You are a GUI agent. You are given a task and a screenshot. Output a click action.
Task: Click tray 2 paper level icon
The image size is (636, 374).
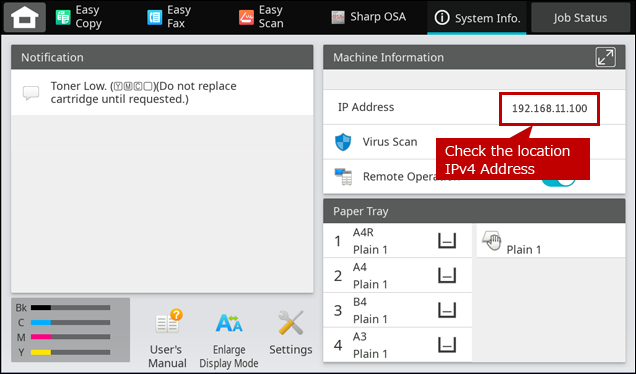(x=447, y=275)
